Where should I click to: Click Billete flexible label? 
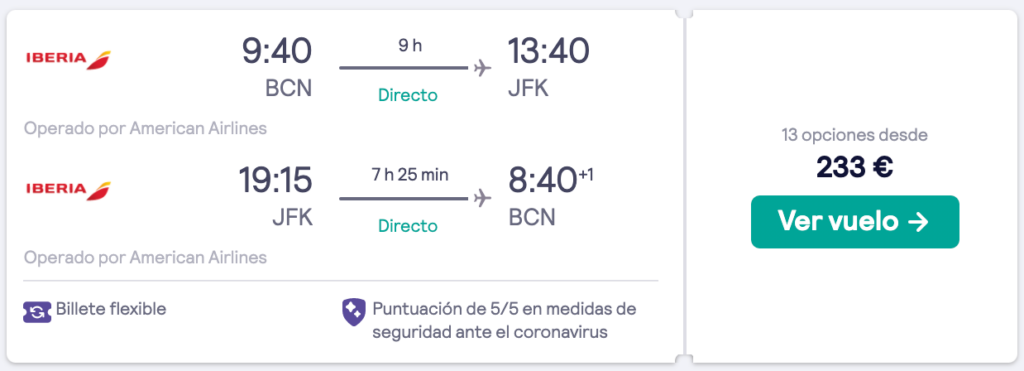(111, 309)
